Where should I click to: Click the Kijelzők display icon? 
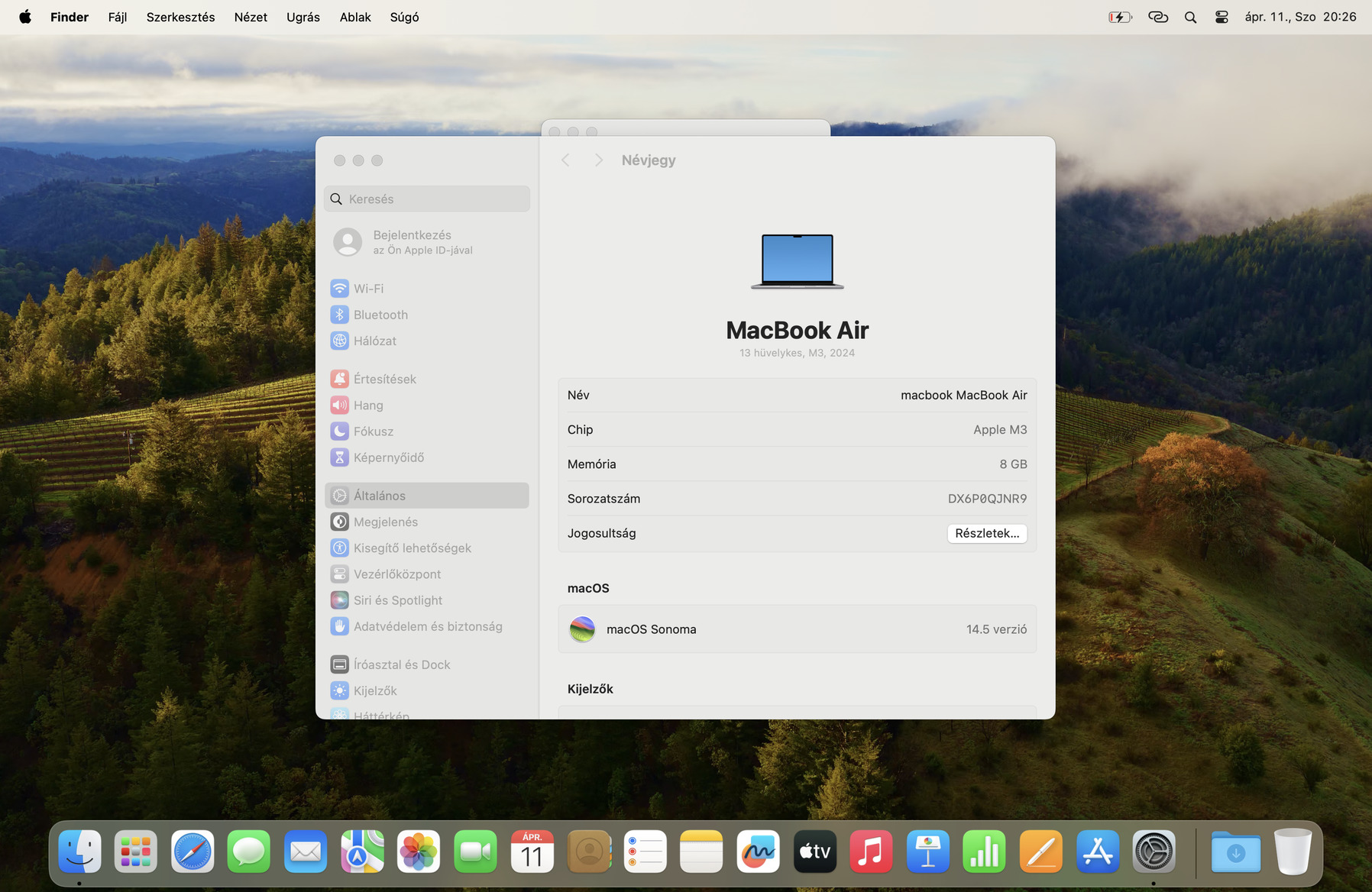tap(339, 690)
